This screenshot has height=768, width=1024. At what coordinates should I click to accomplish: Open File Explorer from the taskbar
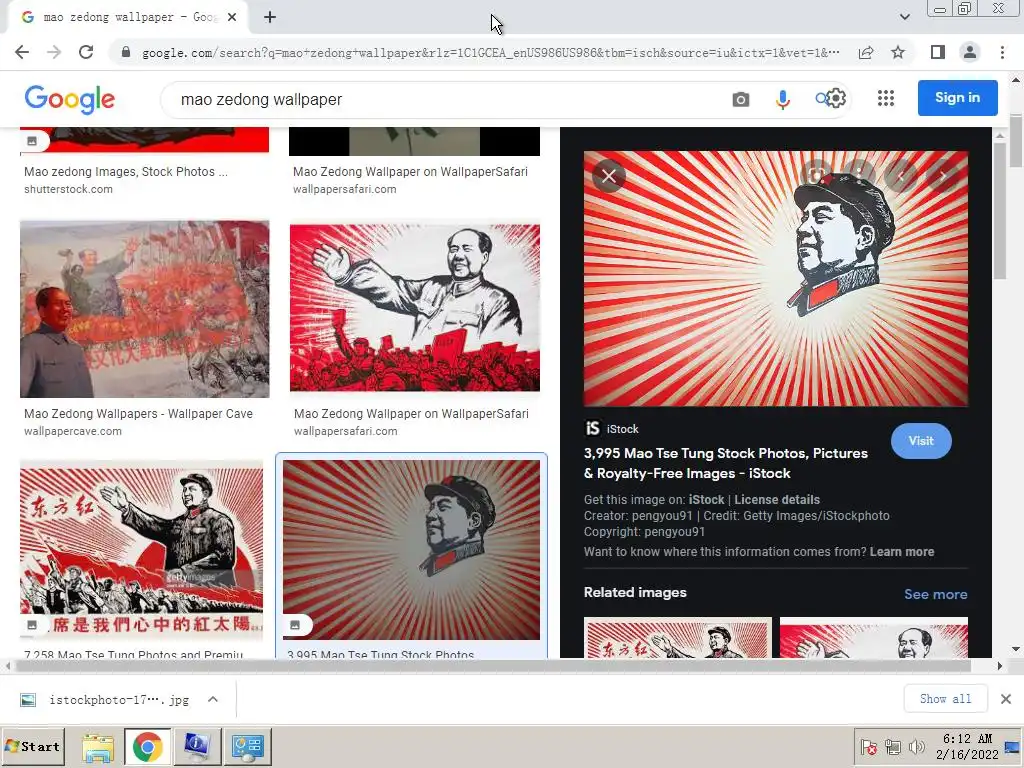pos(98,746)
